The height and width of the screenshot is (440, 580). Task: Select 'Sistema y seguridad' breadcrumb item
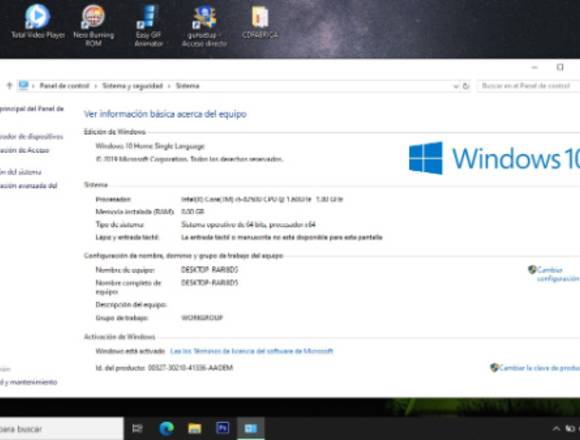tap(132, 86)
